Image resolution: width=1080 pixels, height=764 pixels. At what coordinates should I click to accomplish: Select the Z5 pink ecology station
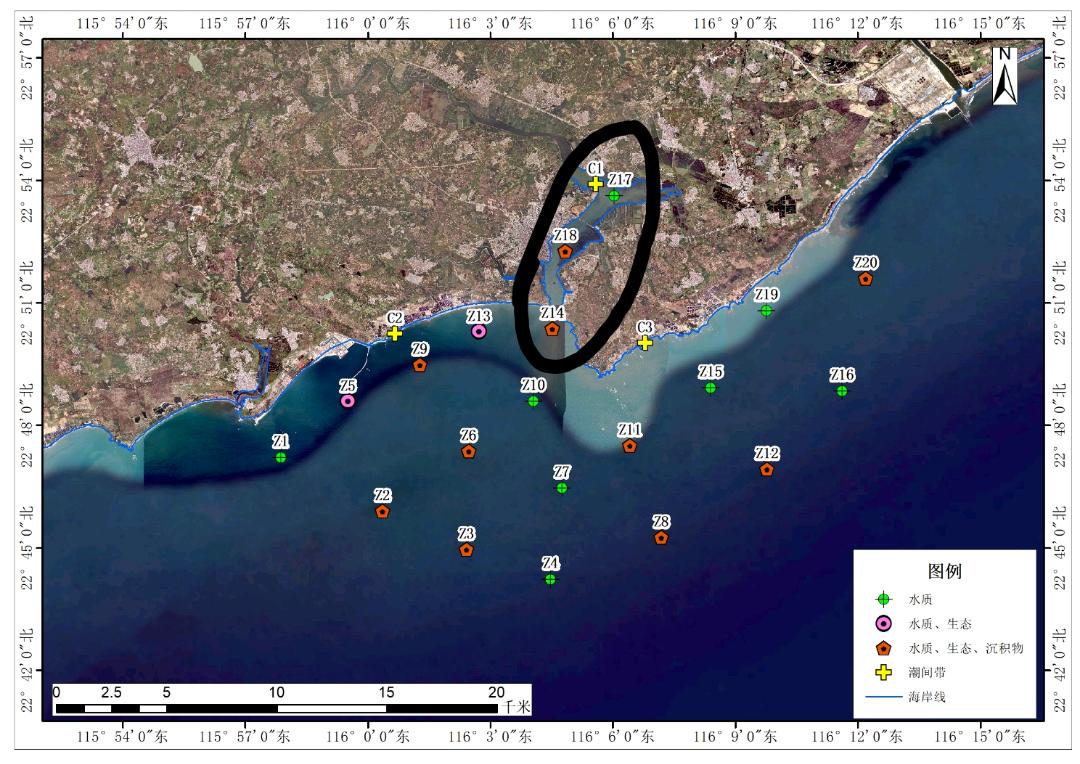click(348, 400)
